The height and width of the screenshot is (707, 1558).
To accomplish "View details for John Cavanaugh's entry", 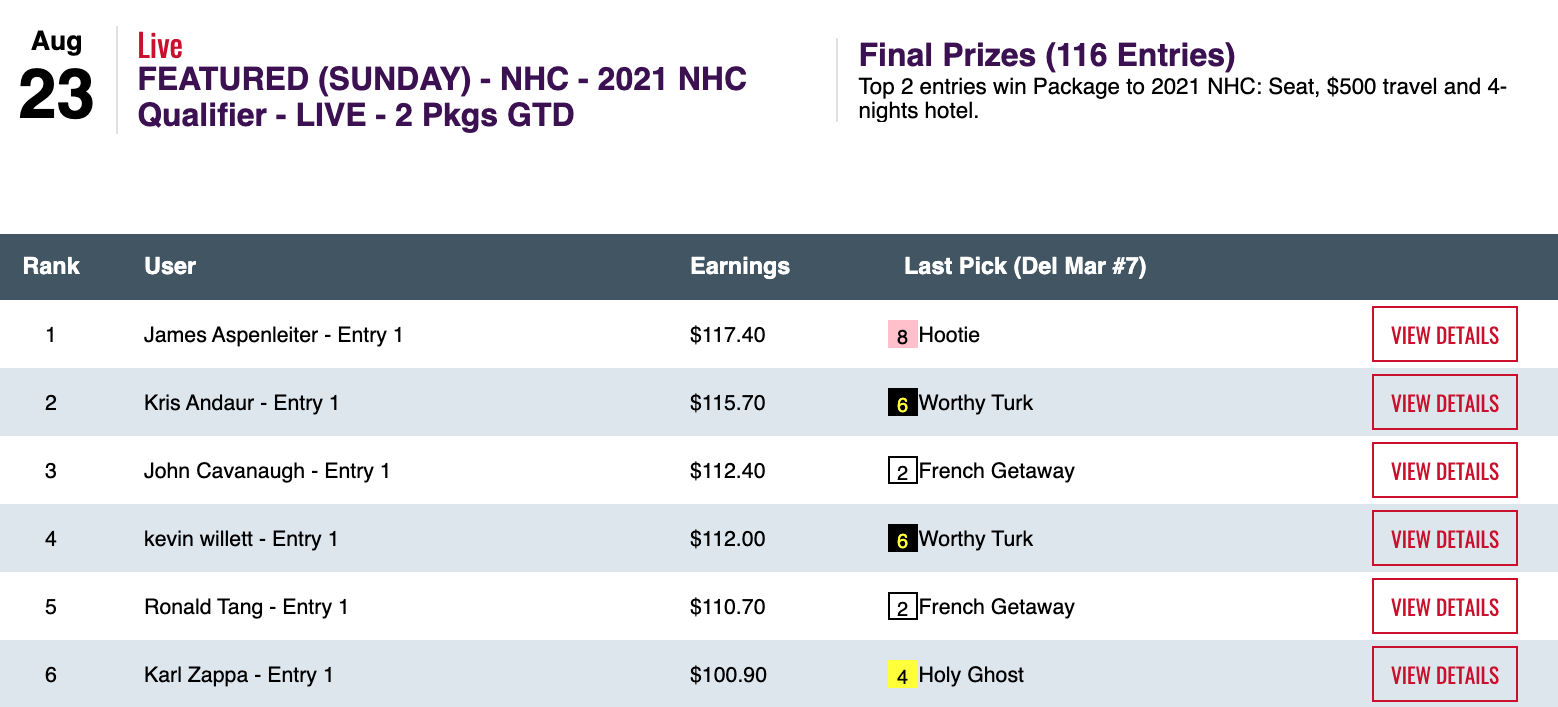I will [x=1444, y=471].
